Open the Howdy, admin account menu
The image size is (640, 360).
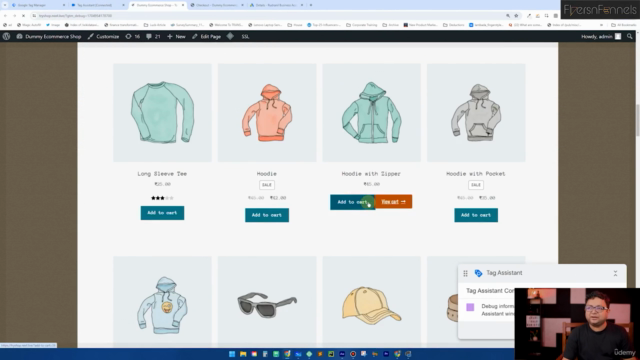pyautogui.click(x=601, y=36)
